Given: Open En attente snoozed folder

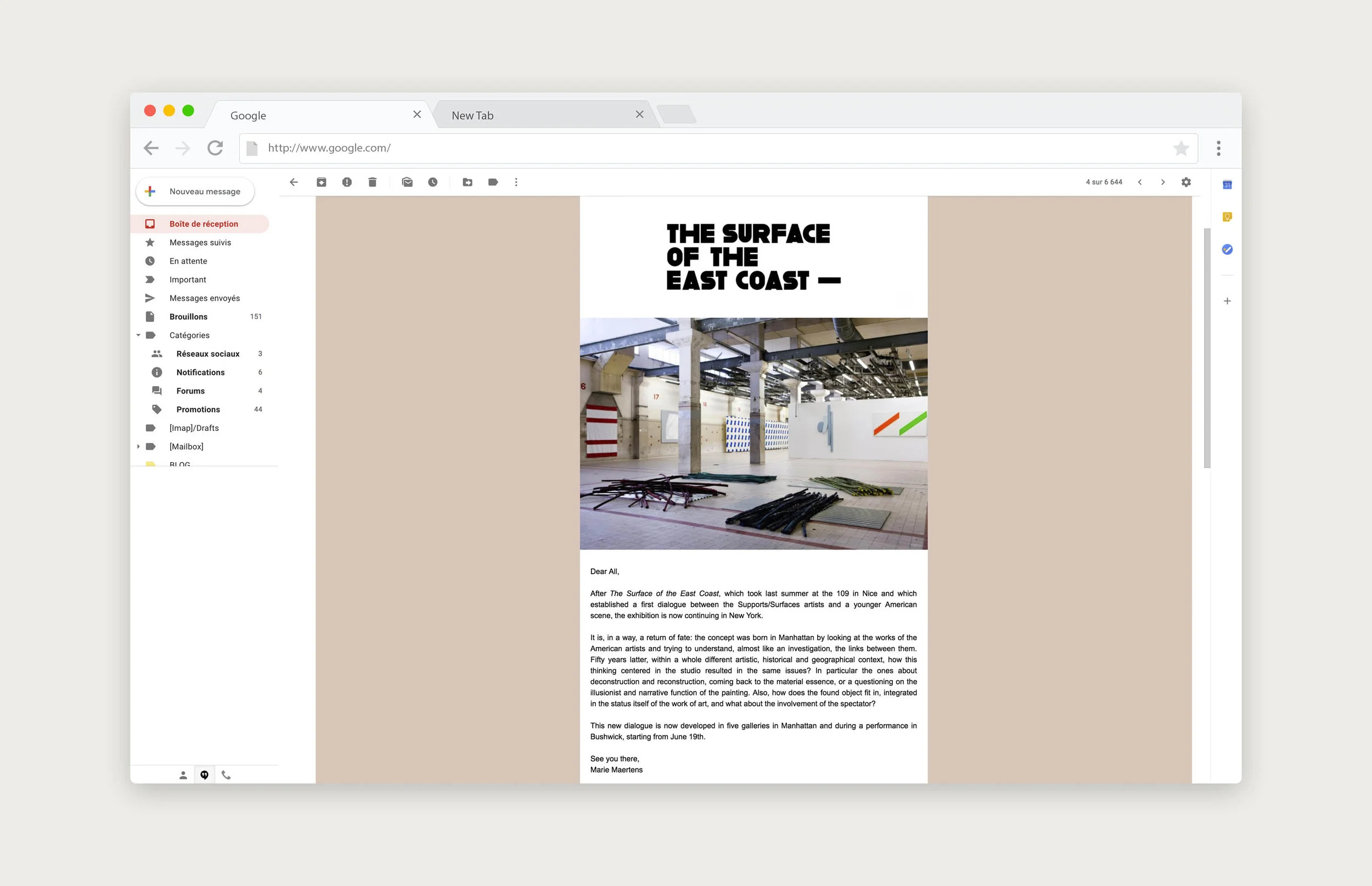Looking at the screenshot, I should coord(200,261).
